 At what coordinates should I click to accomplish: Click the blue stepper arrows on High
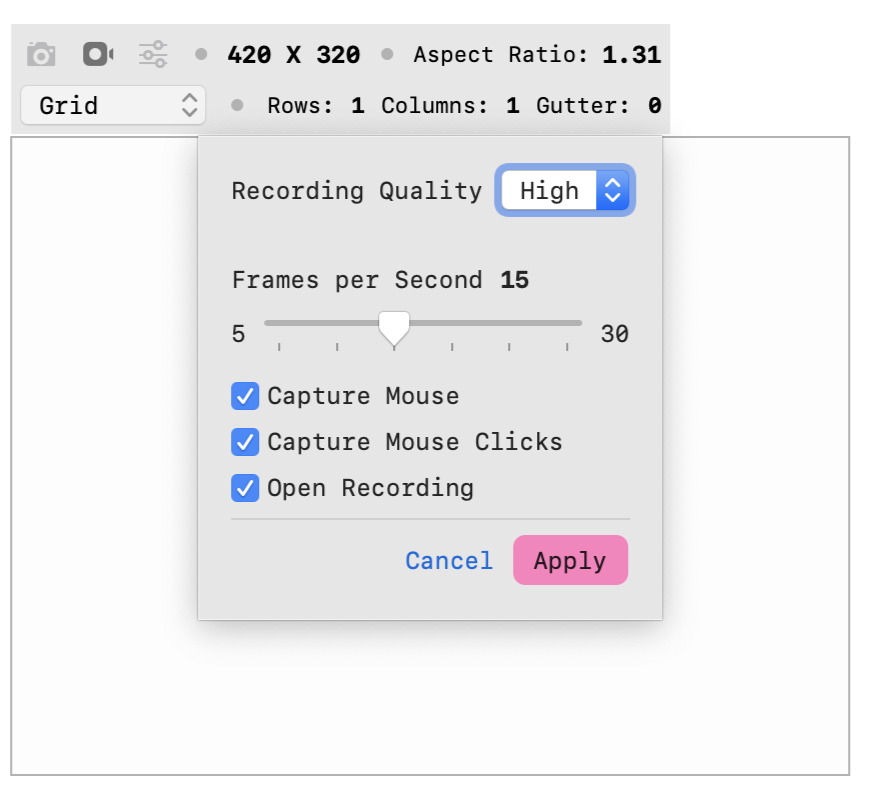tap(612, 190)
